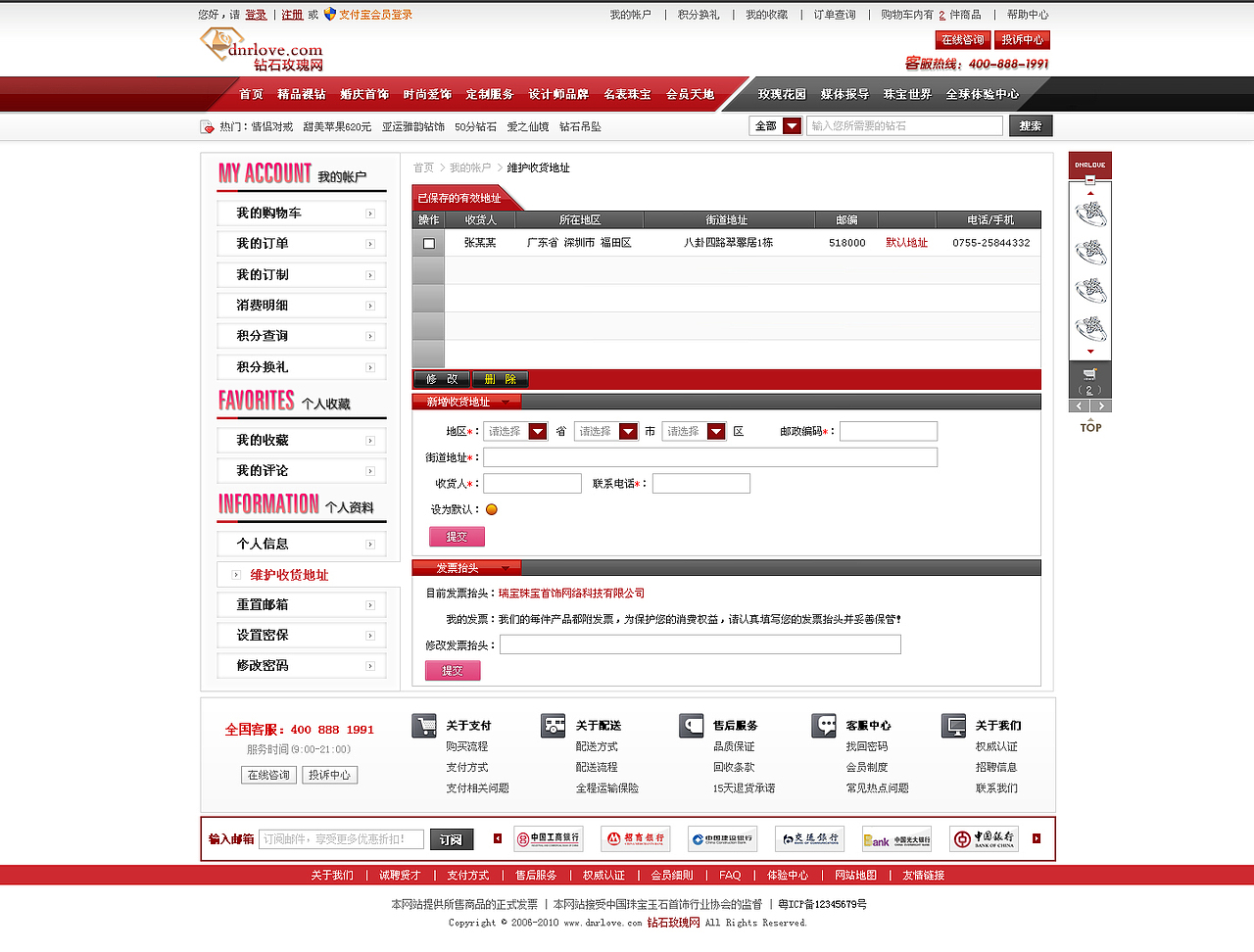
Task: Click the chat bubble icon for 客服中心
Action: 825,726
